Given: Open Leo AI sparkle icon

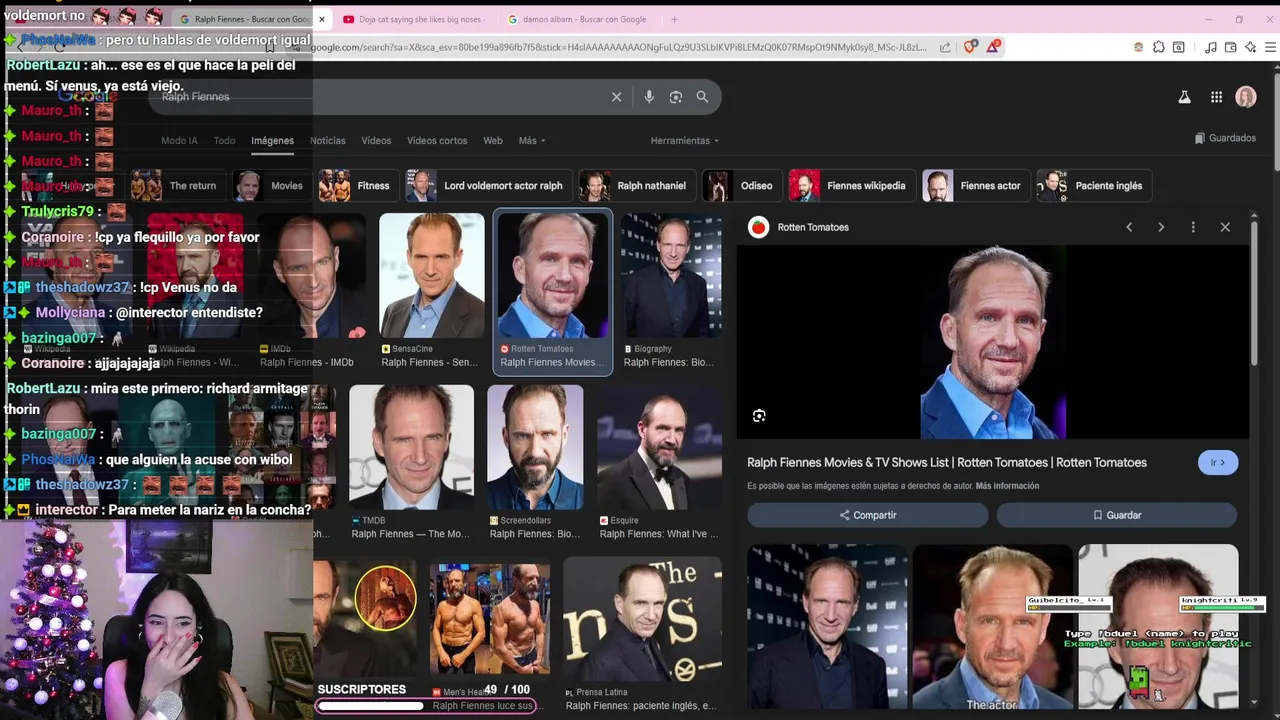Looking at the screenshot, I should [x=1251, y=47].
